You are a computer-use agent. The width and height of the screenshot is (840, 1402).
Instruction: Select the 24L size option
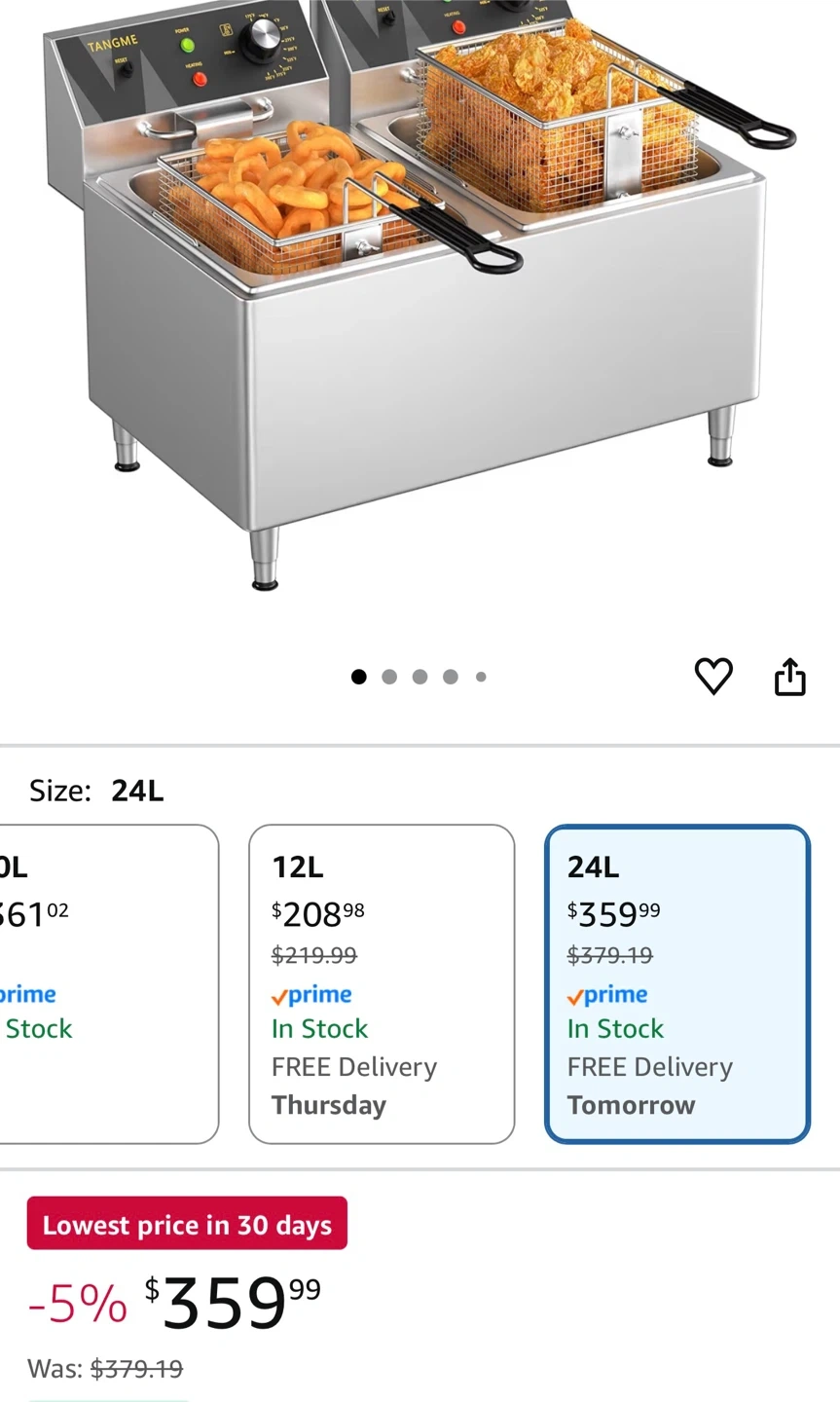click(x=677, y=983)
